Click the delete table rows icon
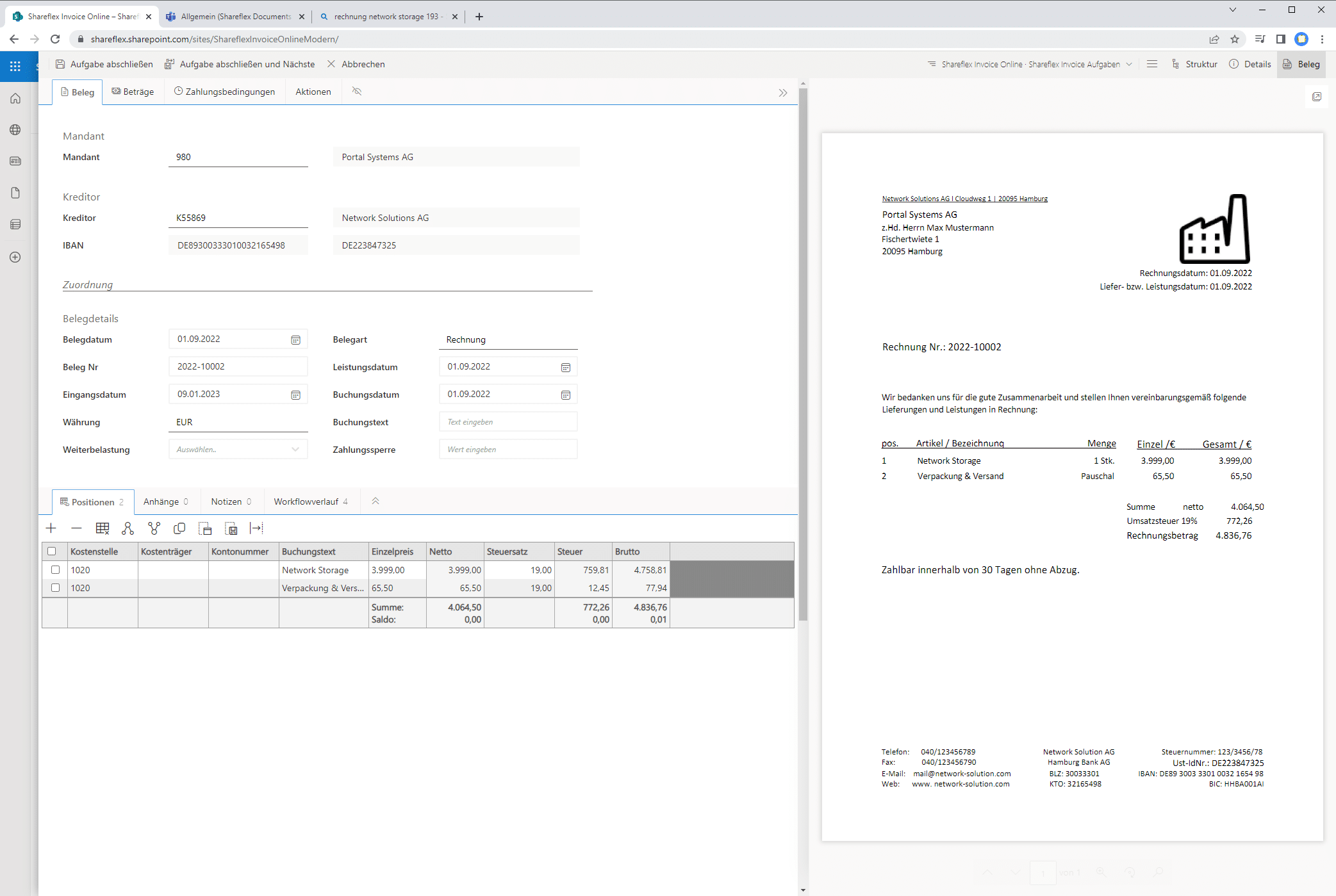The width and height of the screenshot is (1336, 896). (103, 528)
